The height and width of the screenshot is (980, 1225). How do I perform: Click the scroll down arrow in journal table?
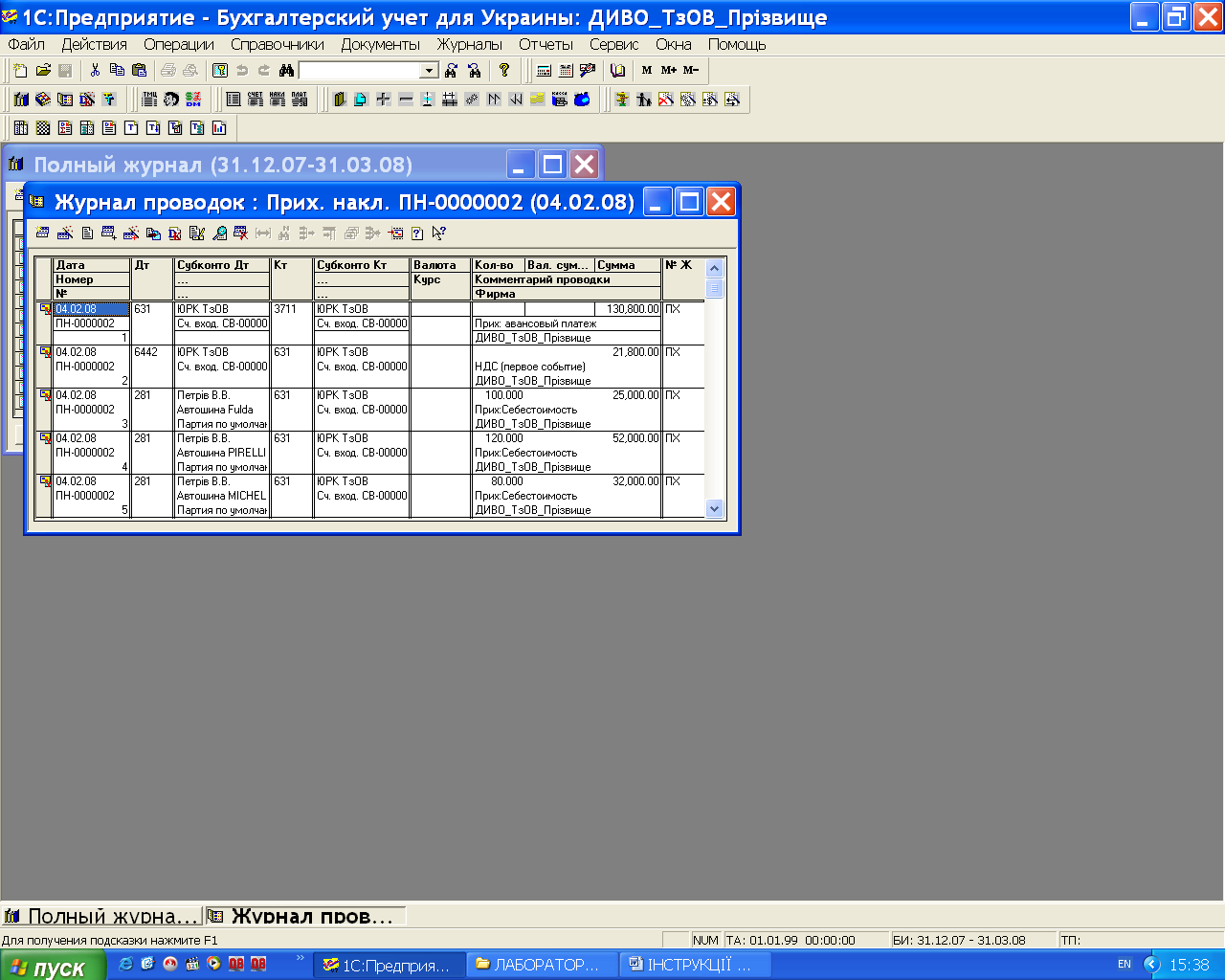[x=714, y=509]
